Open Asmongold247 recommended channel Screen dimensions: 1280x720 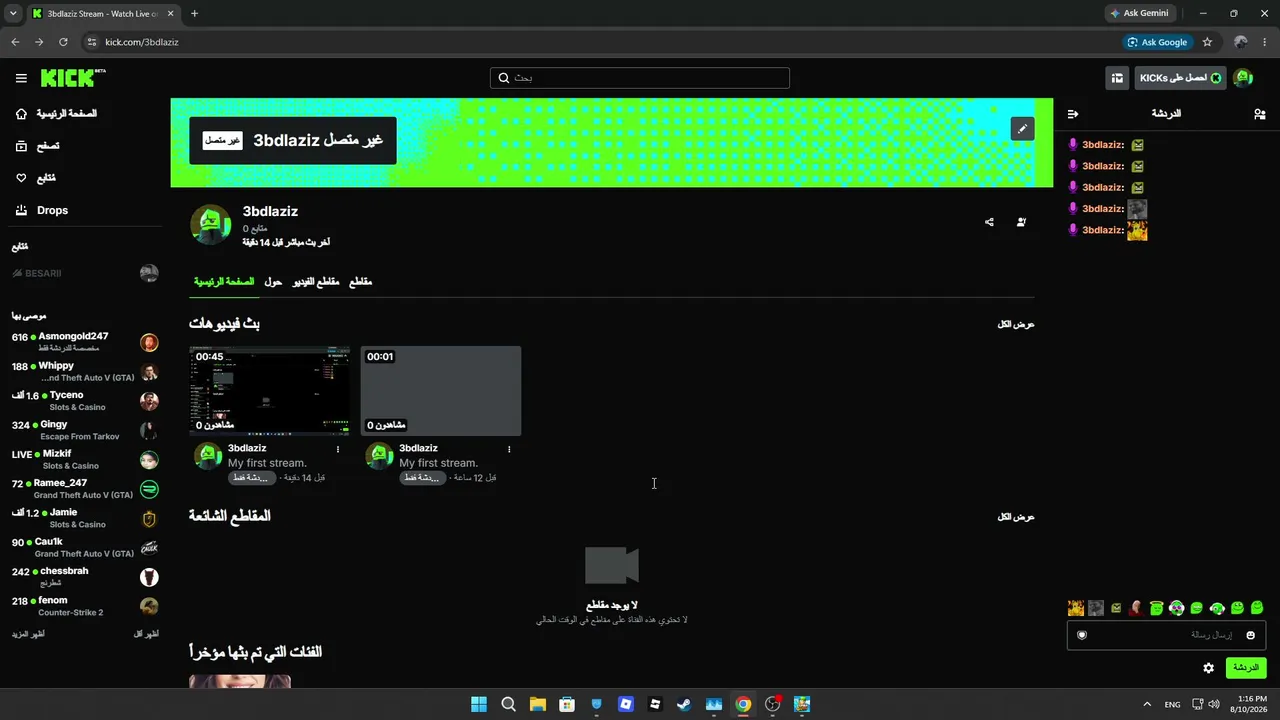[85, 342]
